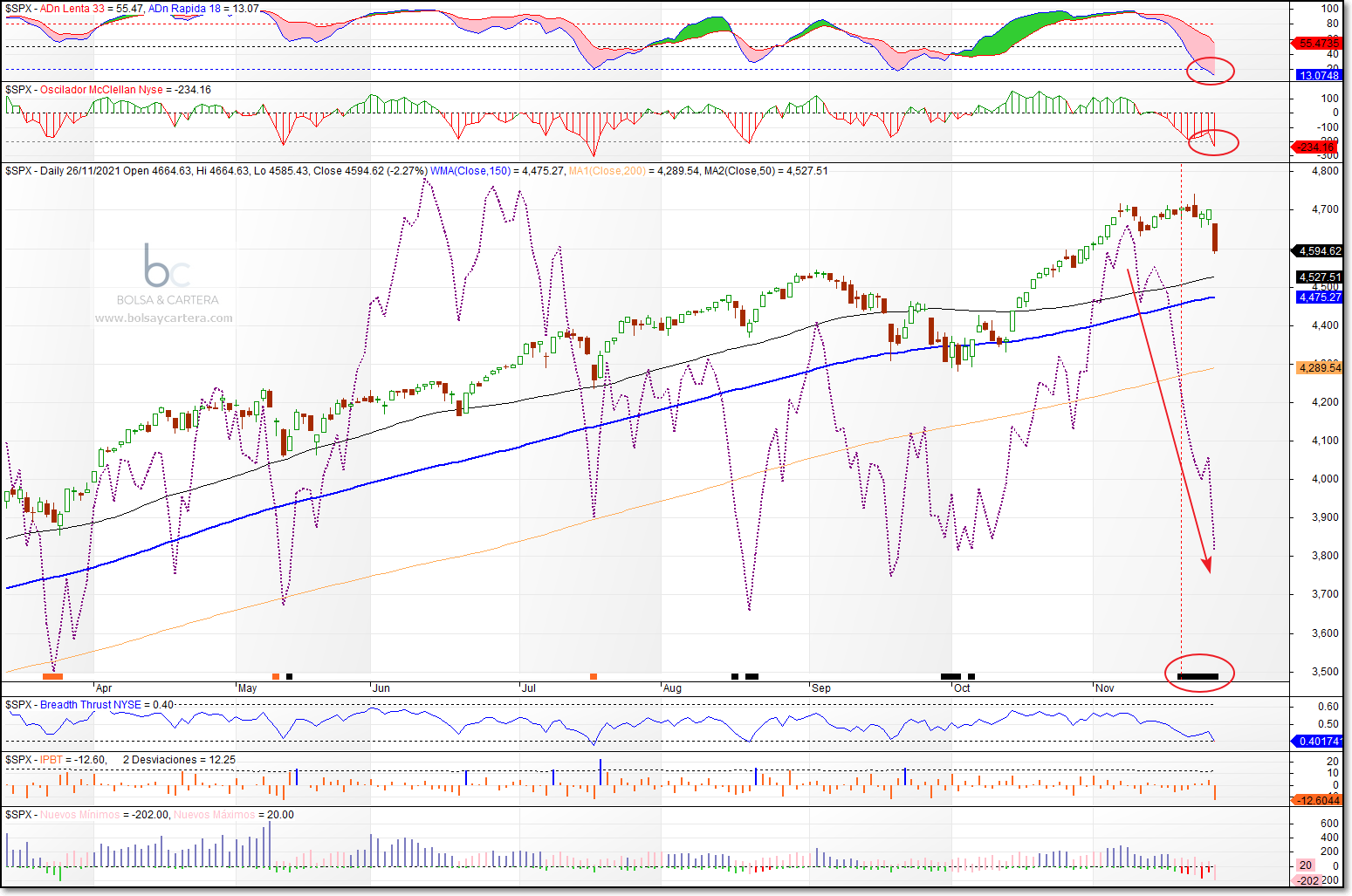Click the 4,700 price axis label
1352x896 pixels.
point(1325,209)
